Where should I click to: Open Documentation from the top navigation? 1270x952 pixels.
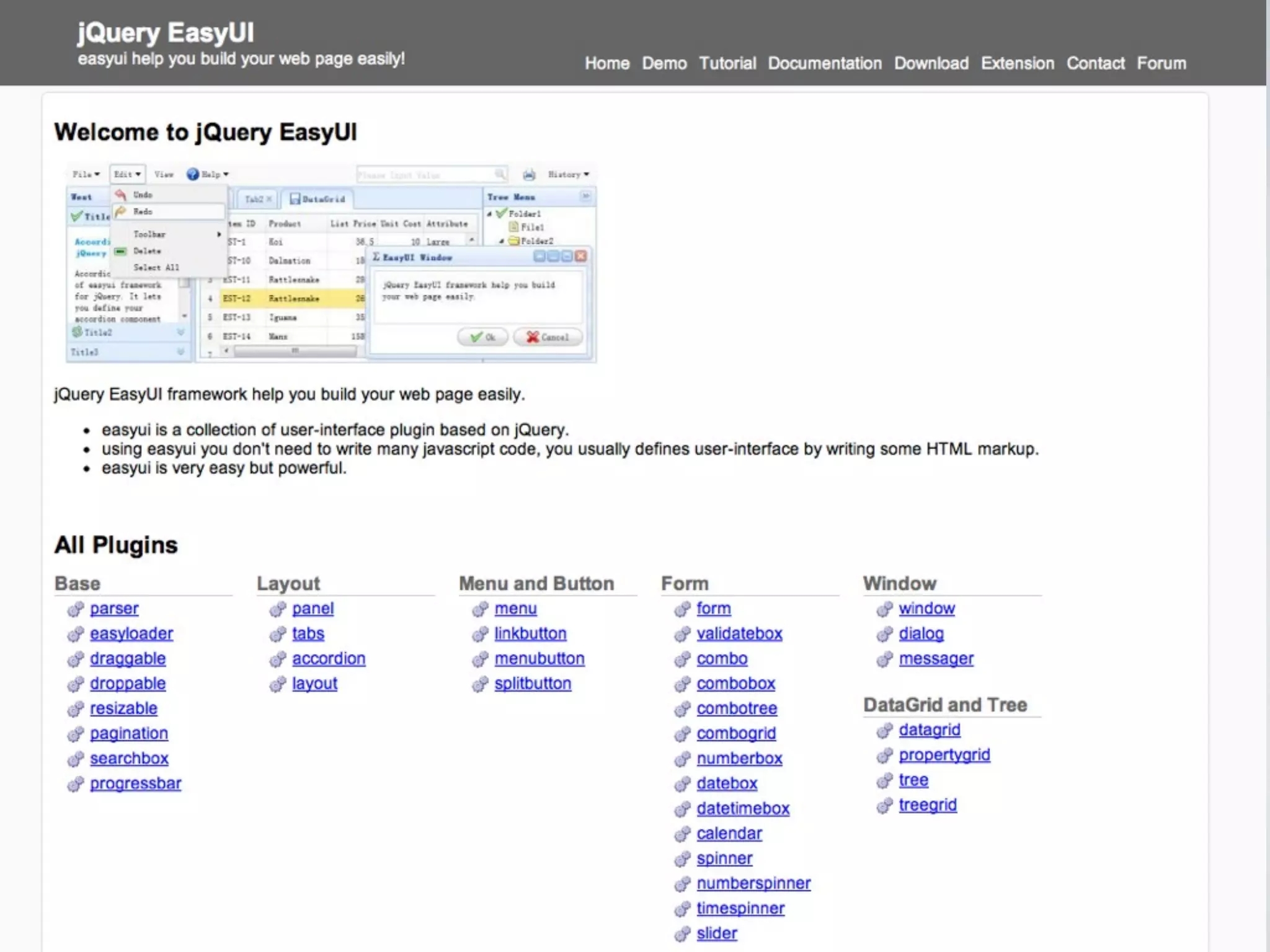tap(825, 63)
